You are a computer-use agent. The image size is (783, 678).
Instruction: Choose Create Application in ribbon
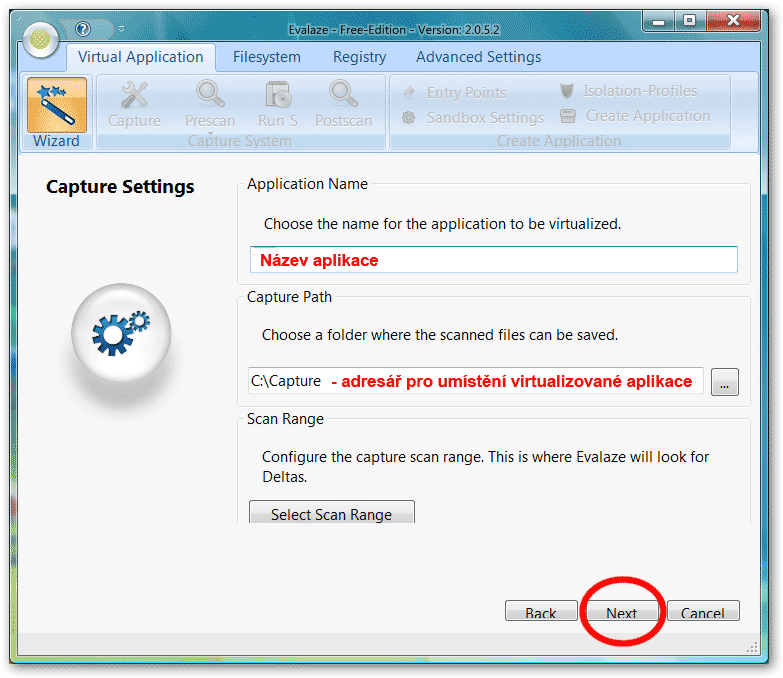click(x=635, y=116)
